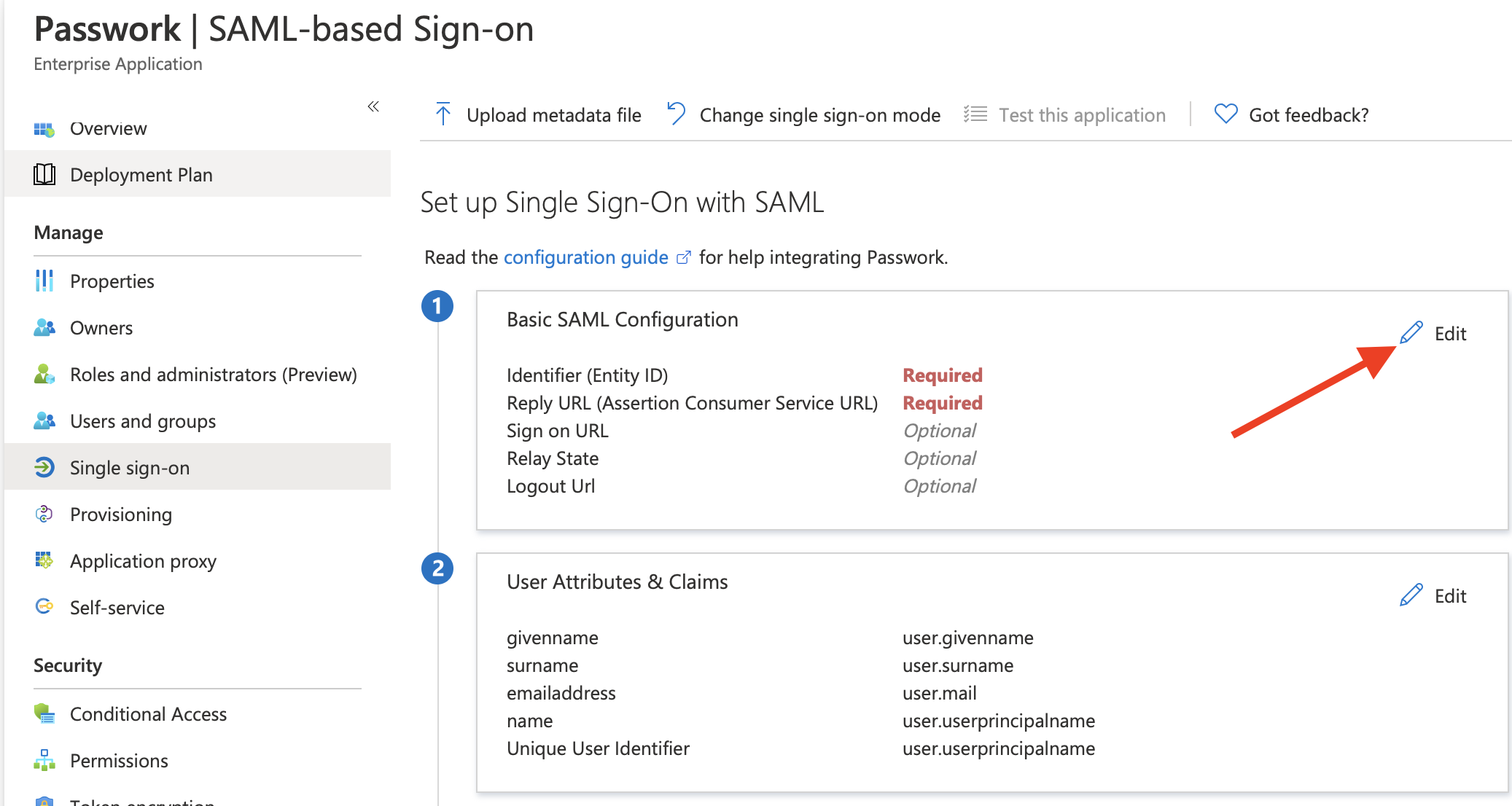
Task: Expand step 2 User Attributes & Claims section
Action: [437, 569]
